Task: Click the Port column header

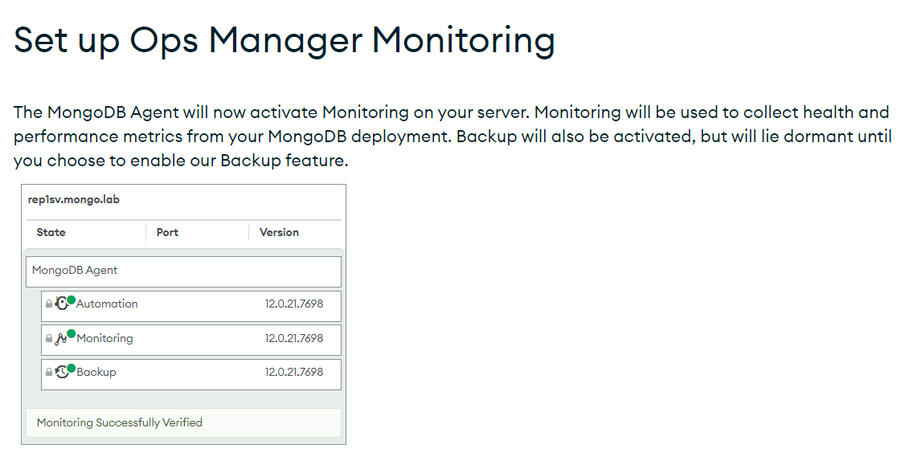Action: pyautogui.click(x=167, y=232)
